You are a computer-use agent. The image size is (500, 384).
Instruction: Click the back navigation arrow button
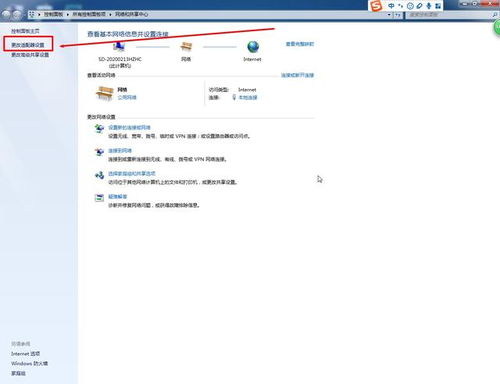coord(7,14)
